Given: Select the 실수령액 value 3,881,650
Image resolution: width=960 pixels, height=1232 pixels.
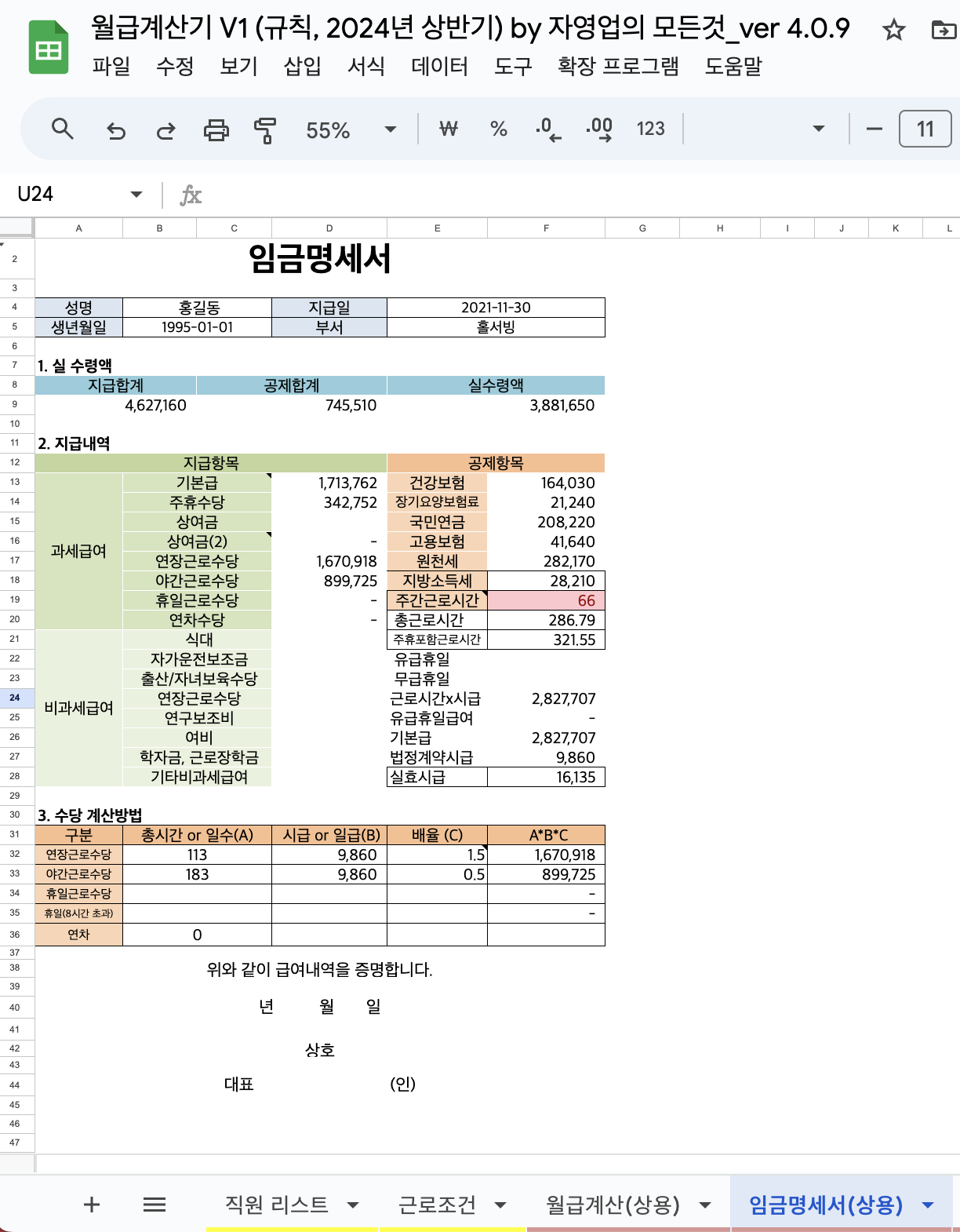Looking at the screenshot, I should click(496, 405).
